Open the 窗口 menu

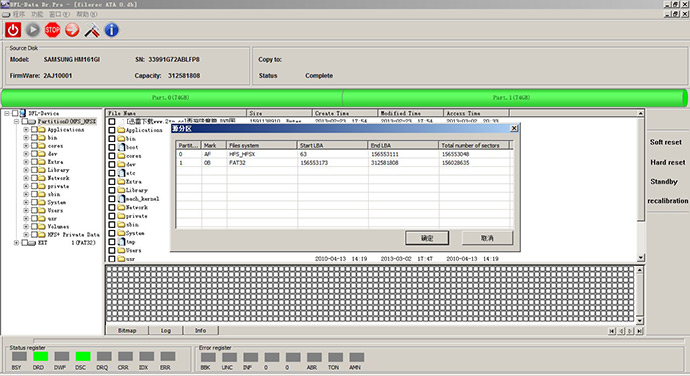59,14
